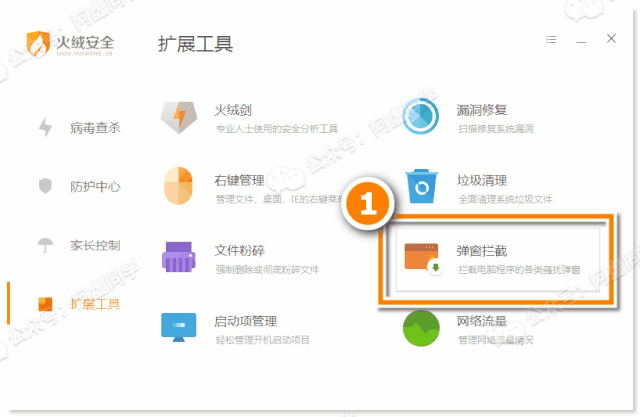The width and height of the screenshot is (640, 417).
Task: Switch to the 家长控制 tab
Action: pos(95,245)
